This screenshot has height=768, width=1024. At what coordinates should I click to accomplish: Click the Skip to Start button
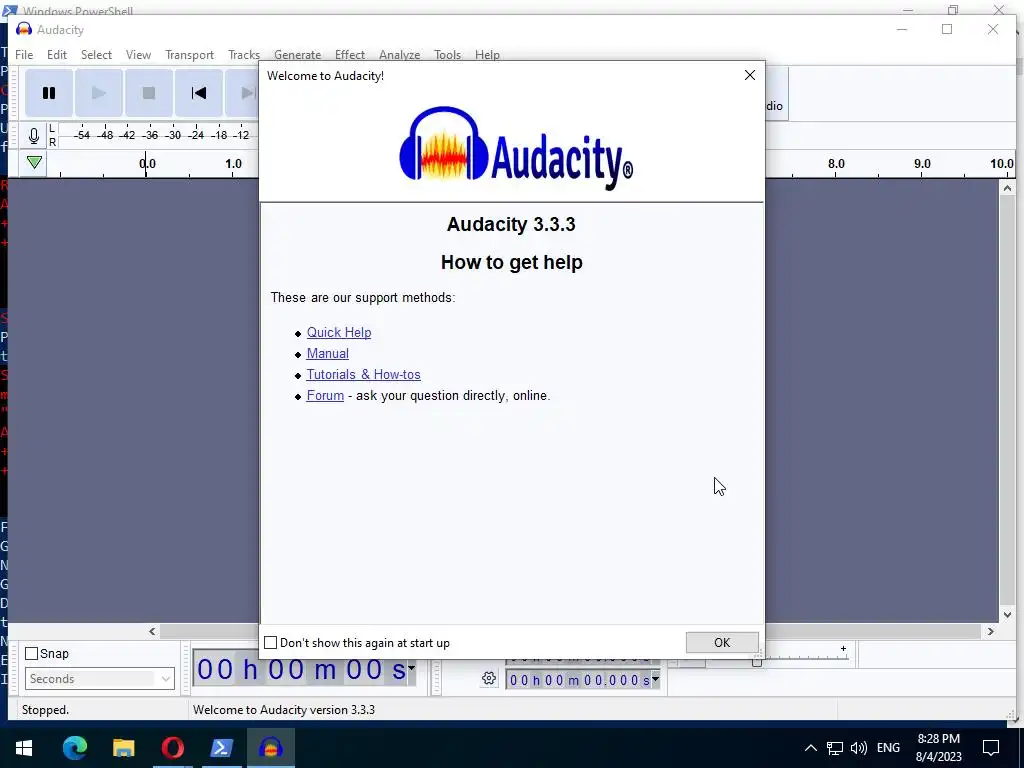199,93
